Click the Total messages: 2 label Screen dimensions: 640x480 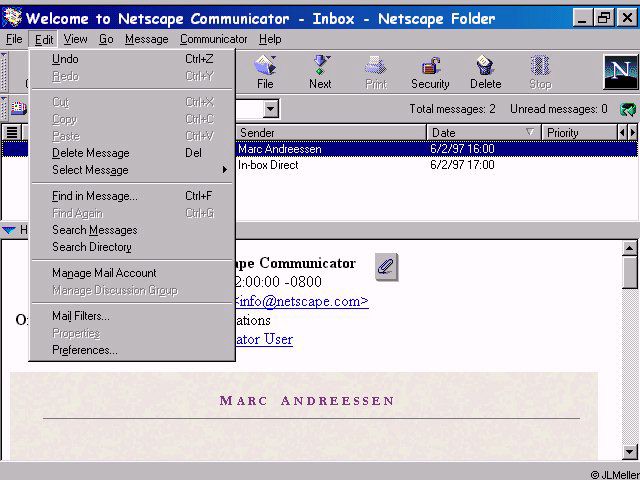pos(452,109)
